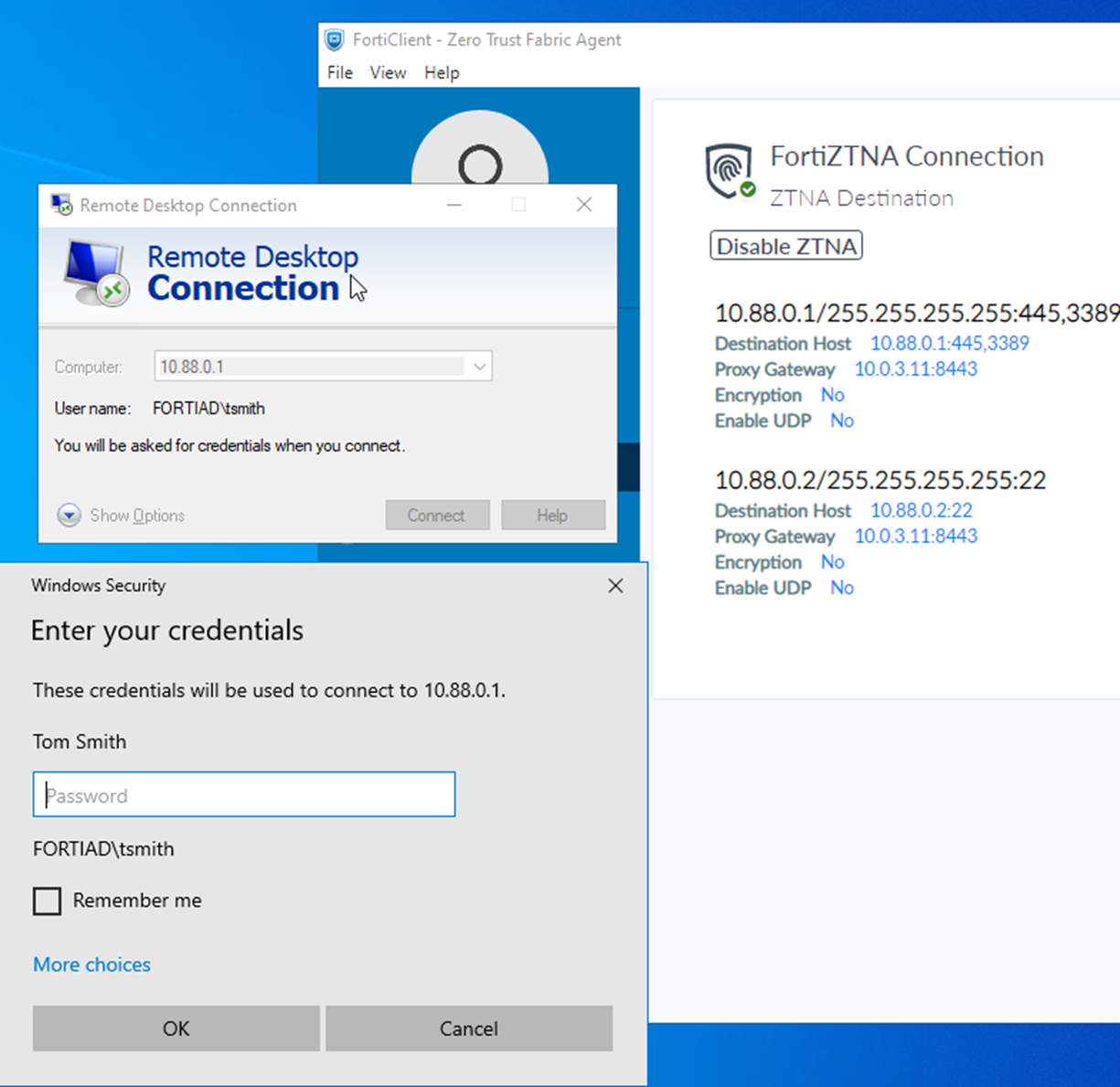
Task: Click OK in Windows Security dialog
Action: pos(176,1028)
